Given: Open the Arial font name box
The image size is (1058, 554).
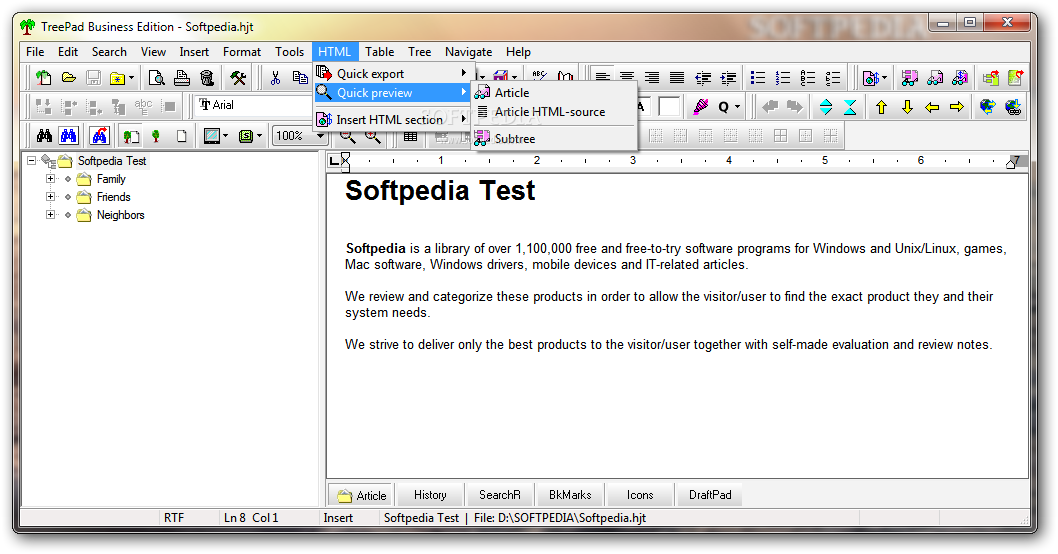Looking at the screenshot, I should [x=254, y=105].
